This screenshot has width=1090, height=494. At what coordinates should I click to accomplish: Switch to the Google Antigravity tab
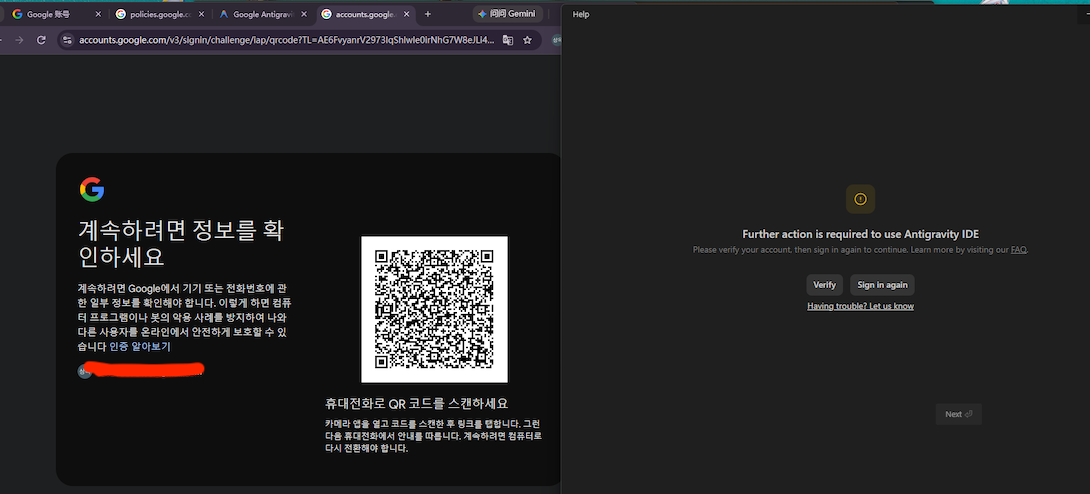(262, 14)
